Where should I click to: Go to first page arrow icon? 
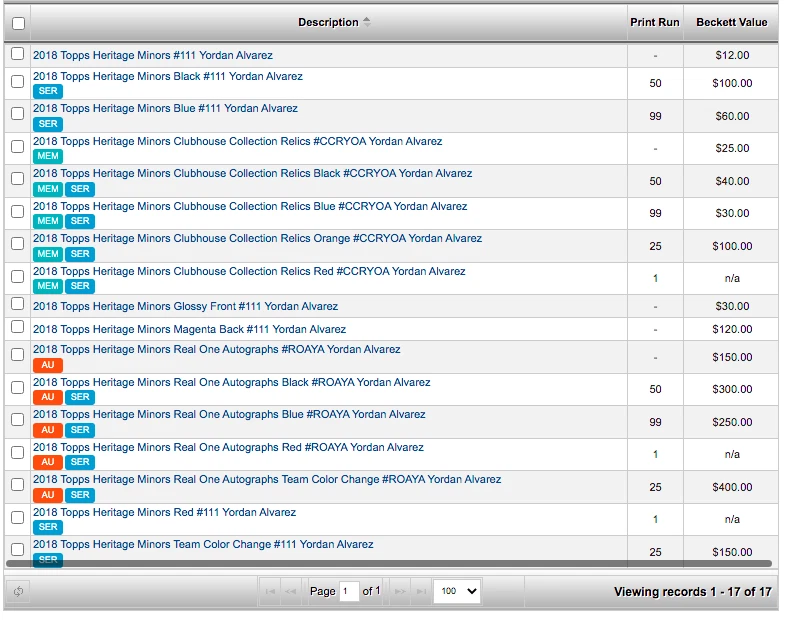[270, 591]
